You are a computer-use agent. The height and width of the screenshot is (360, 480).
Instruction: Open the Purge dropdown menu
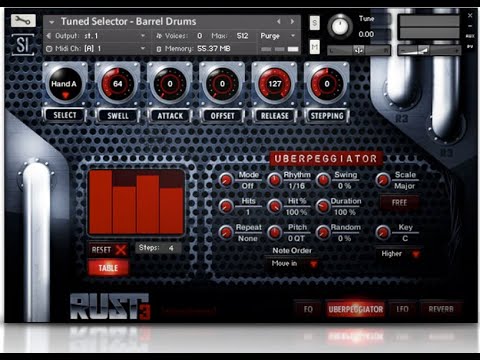pos(278,36)
